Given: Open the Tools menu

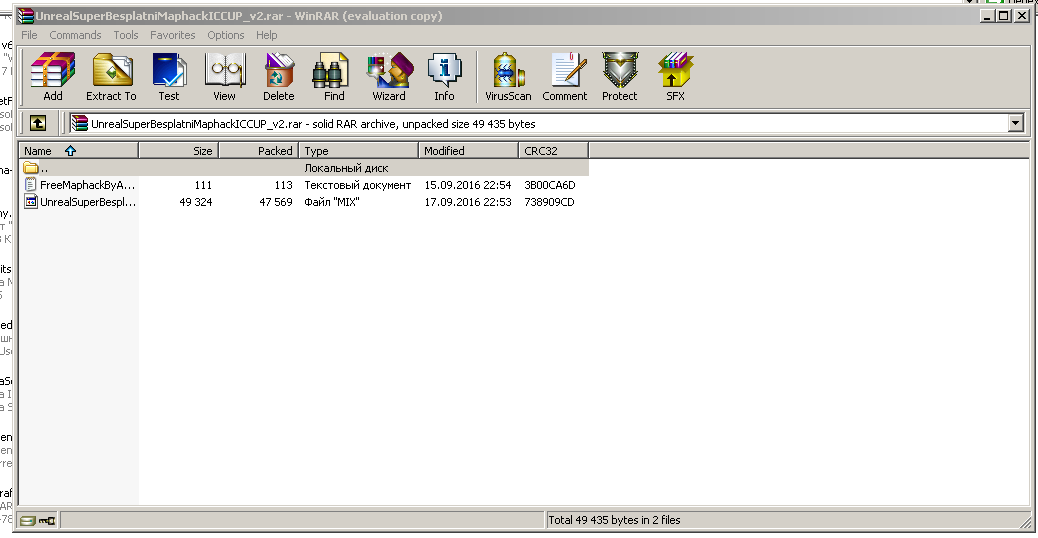Looking at the screenshot, I should pos(126,35).
